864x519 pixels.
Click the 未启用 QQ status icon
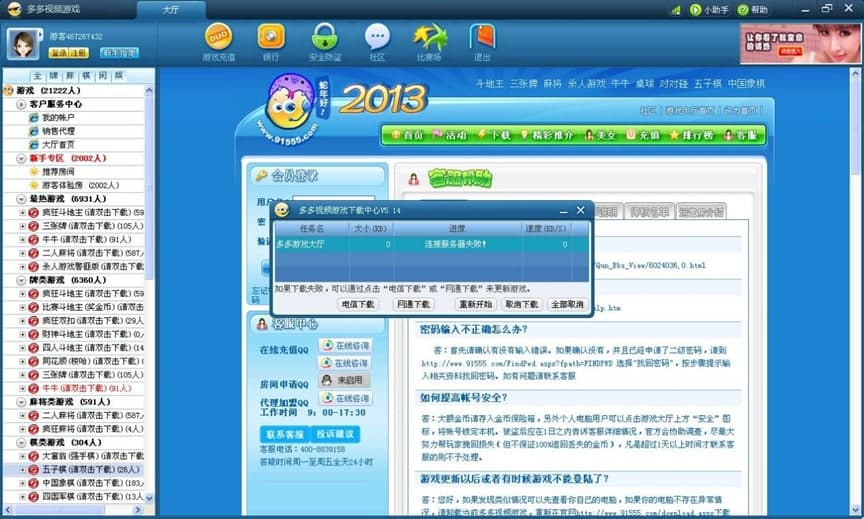pyautogui.click(x=327, y=380)
